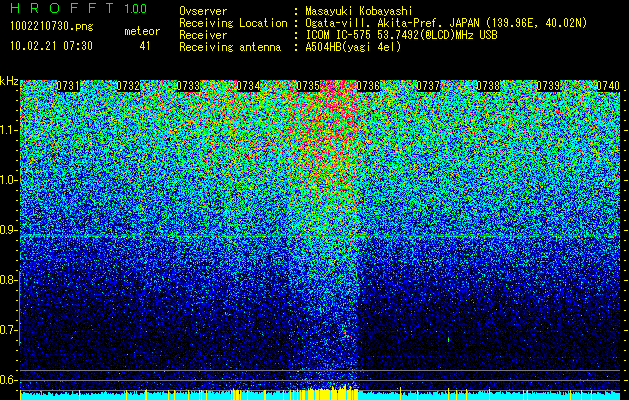629x400 pixels.
Task: Click the antenna value A504HB(yagi 4el)
Action: [x=353, y=47]
